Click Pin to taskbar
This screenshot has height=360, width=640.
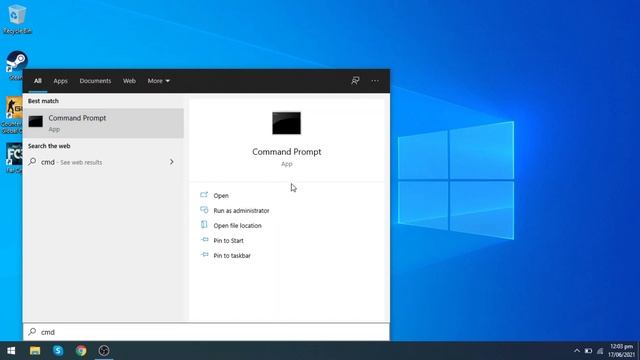point(232,256)
